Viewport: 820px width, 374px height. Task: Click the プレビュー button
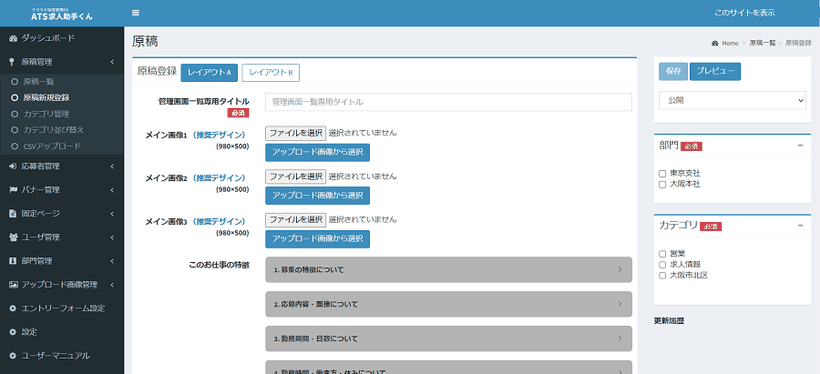[x=715, y=72]
